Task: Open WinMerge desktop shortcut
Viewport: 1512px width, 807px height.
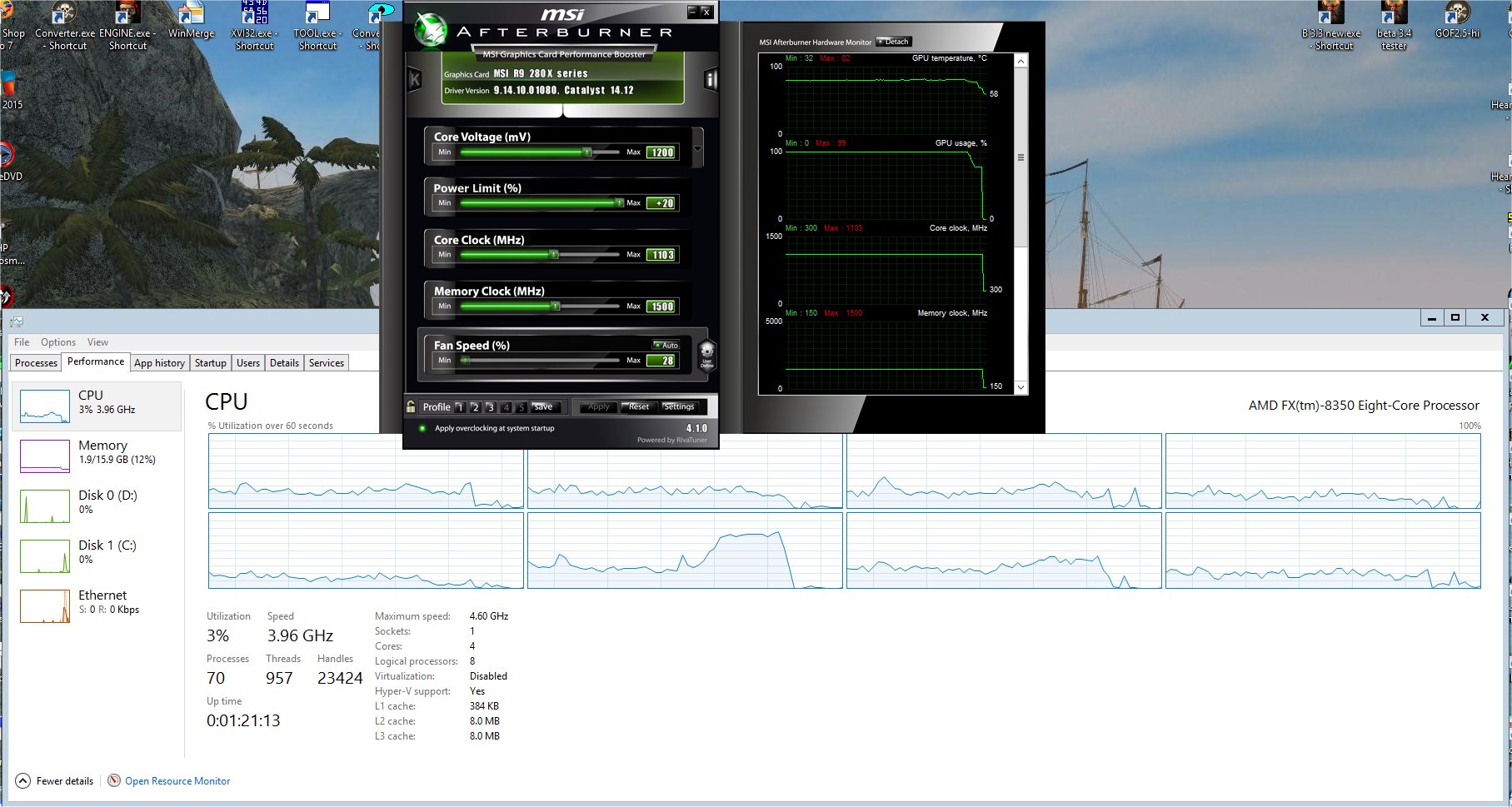Action: tap(191, 22)
